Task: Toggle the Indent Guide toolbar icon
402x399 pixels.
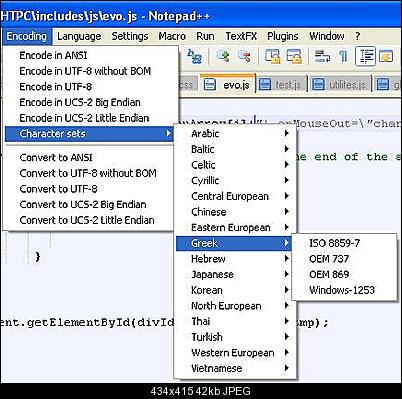Action: click(365, 56)
